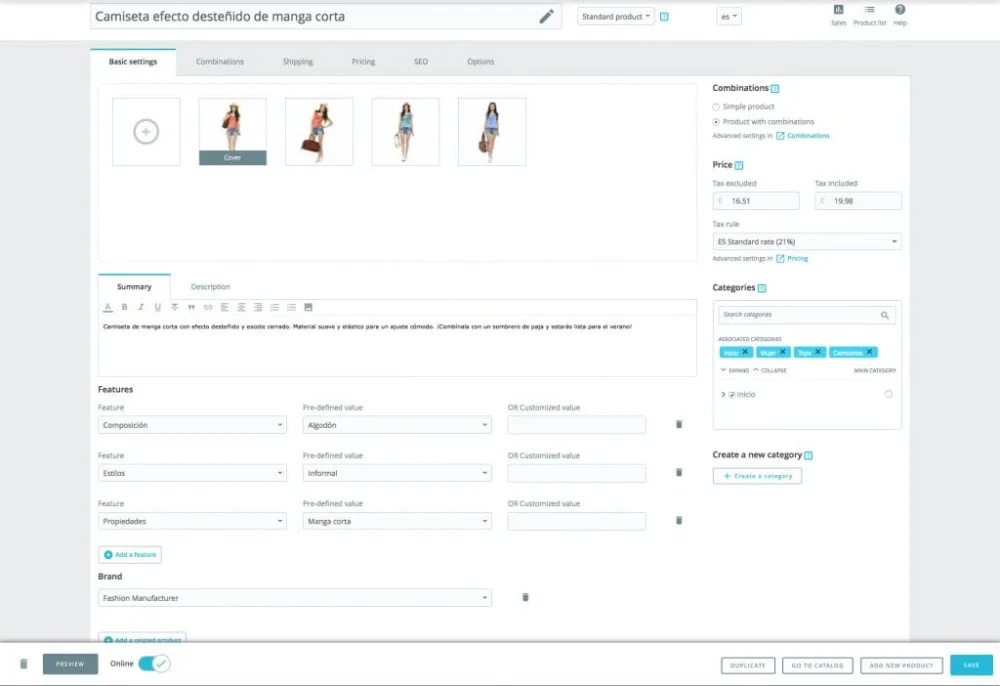
Task: Open the Composición feature dropdown
Action: click(192, 425)
